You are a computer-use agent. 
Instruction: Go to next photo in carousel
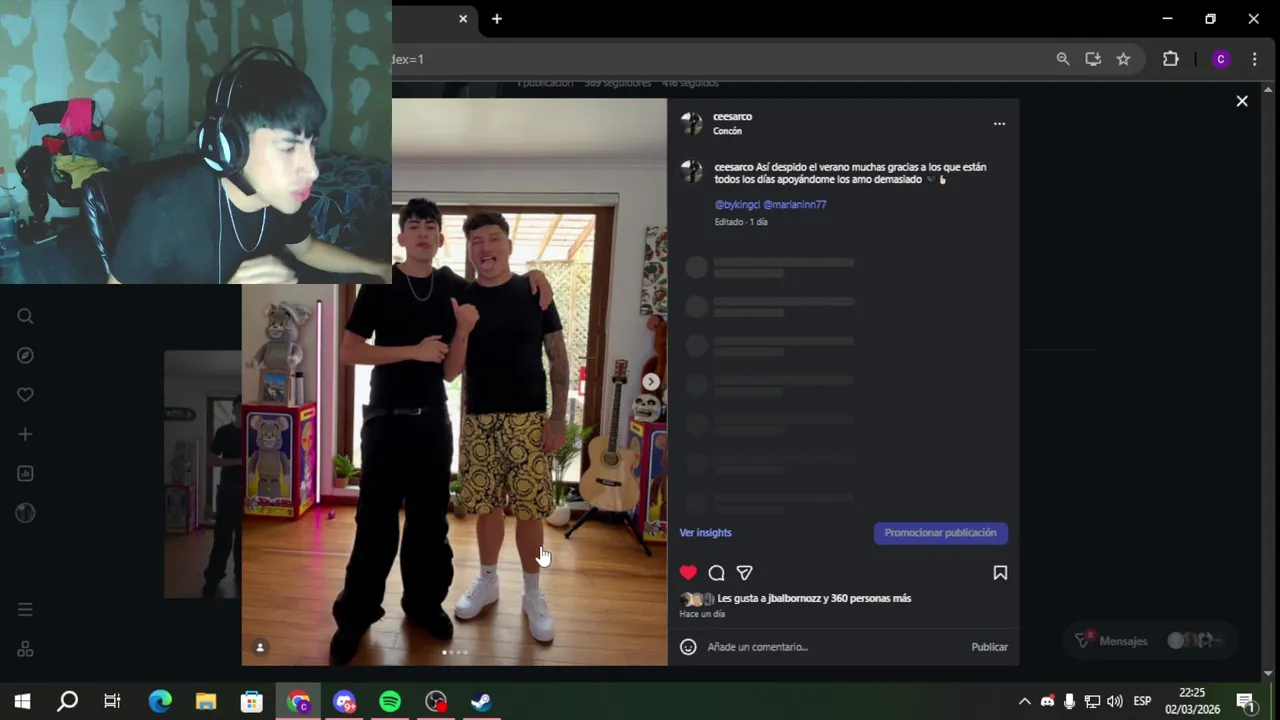(651, 381)
